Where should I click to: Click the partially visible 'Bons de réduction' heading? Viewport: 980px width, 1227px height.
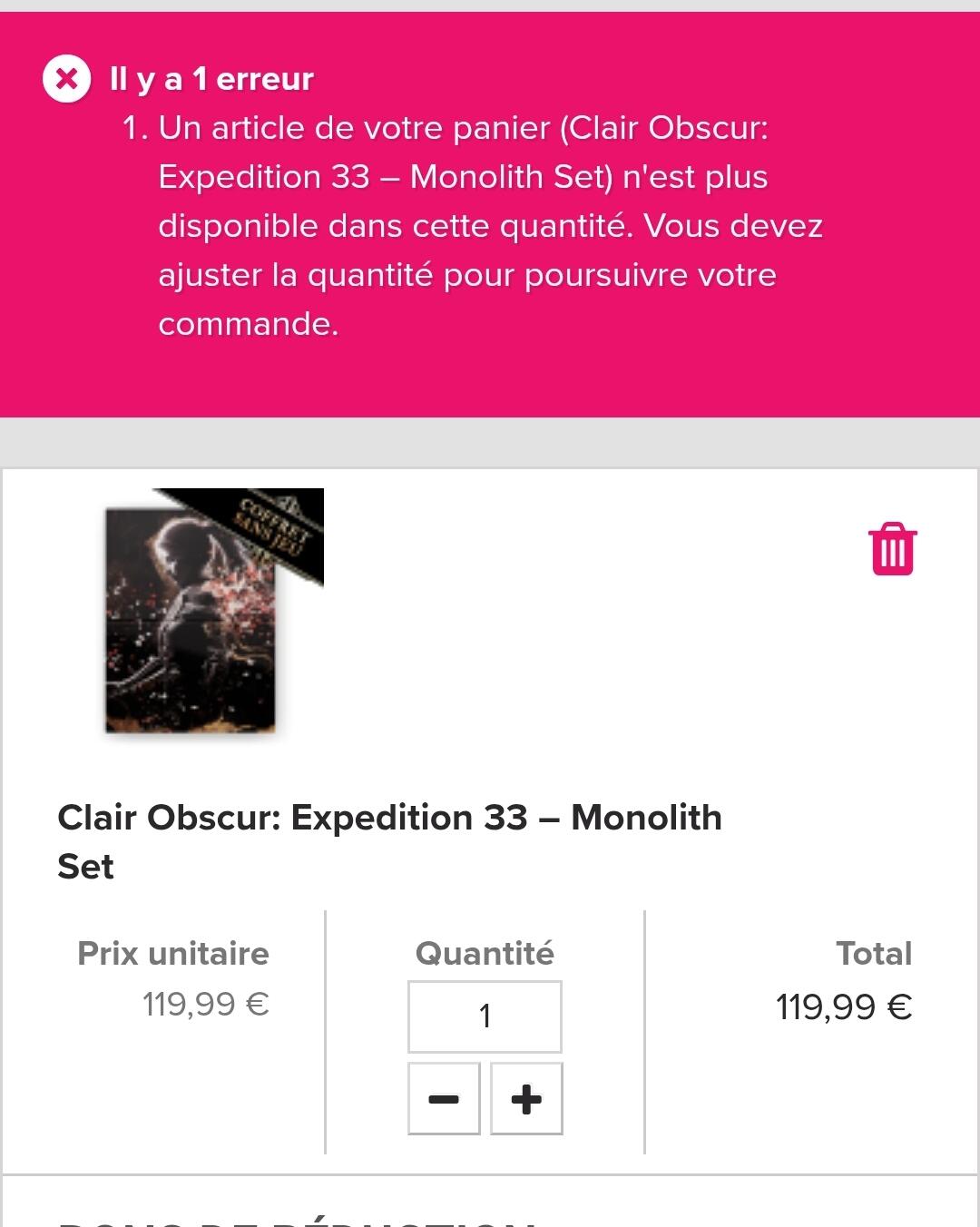[x=297, y=1222]
